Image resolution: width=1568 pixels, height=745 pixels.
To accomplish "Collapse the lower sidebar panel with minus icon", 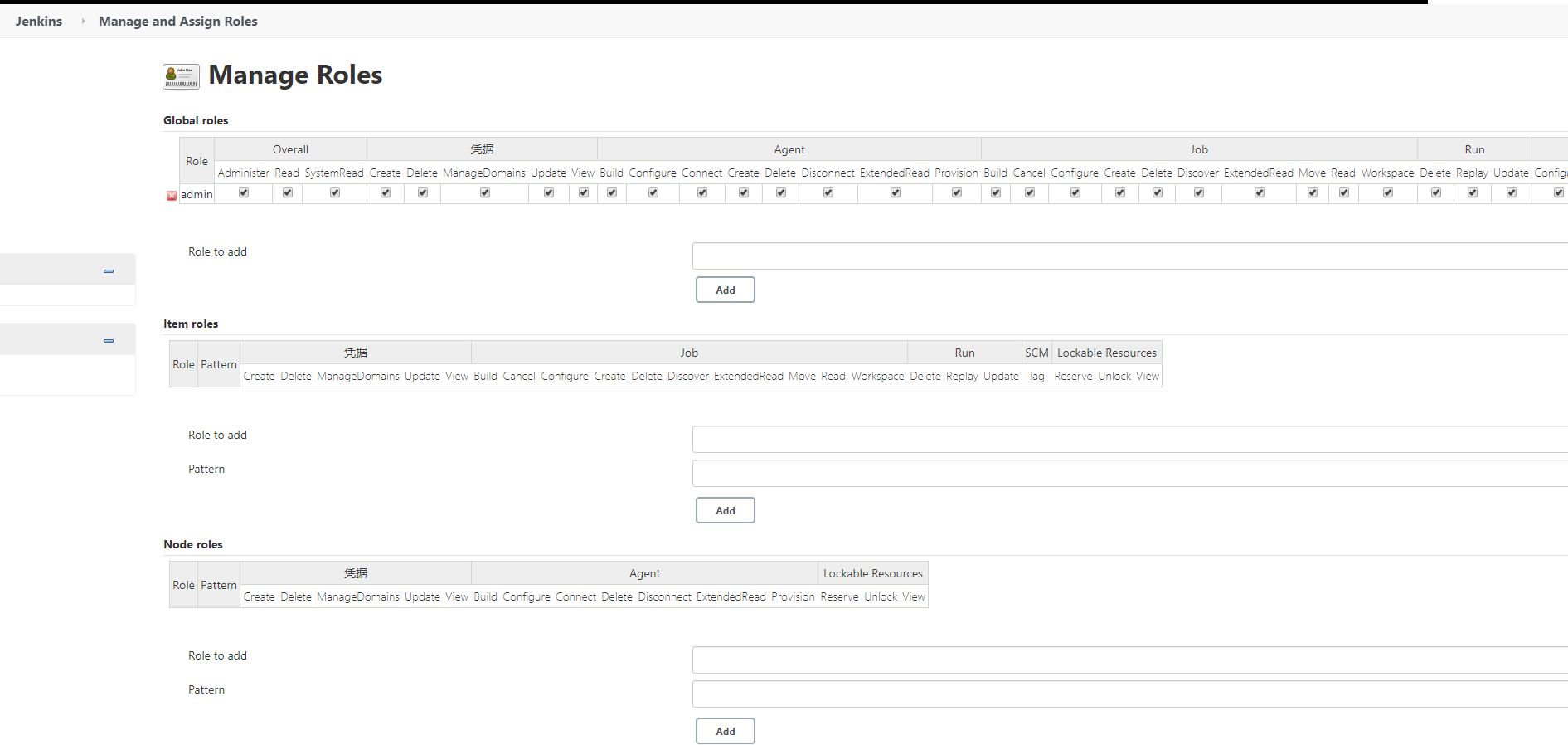I will pos(109,341).
